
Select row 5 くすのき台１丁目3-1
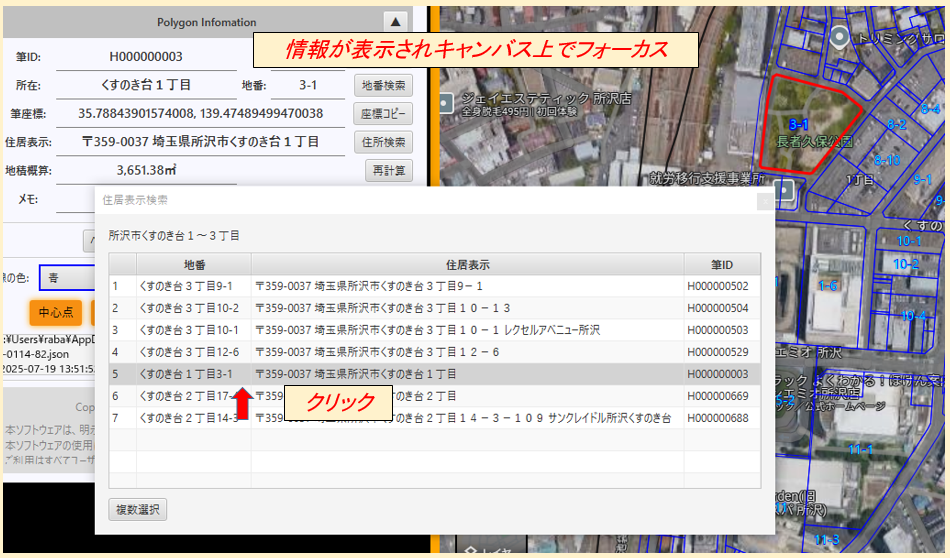(434, 374)
